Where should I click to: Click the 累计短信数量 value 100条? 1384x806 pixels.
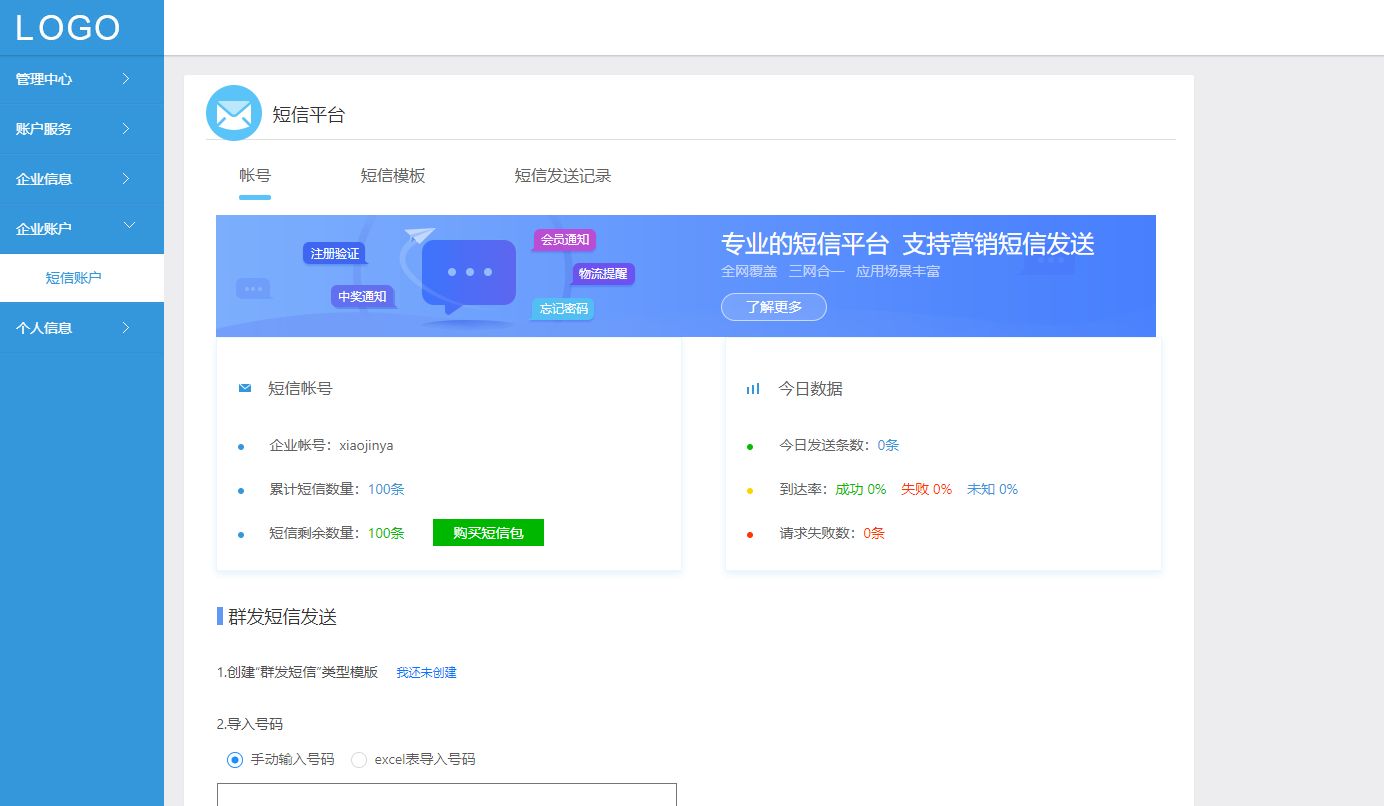point(386,489)
